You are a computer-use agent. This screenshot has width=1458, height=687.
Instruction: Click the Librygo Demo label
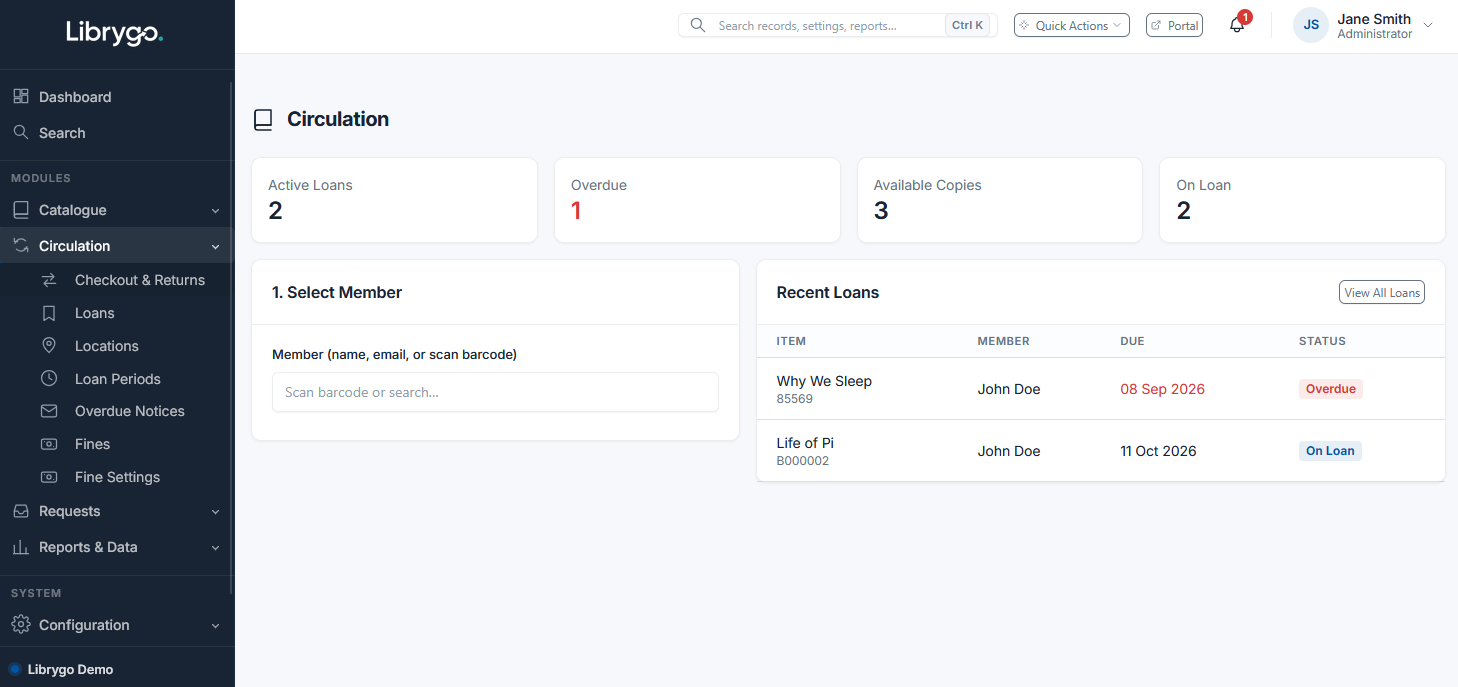[70, 669]
